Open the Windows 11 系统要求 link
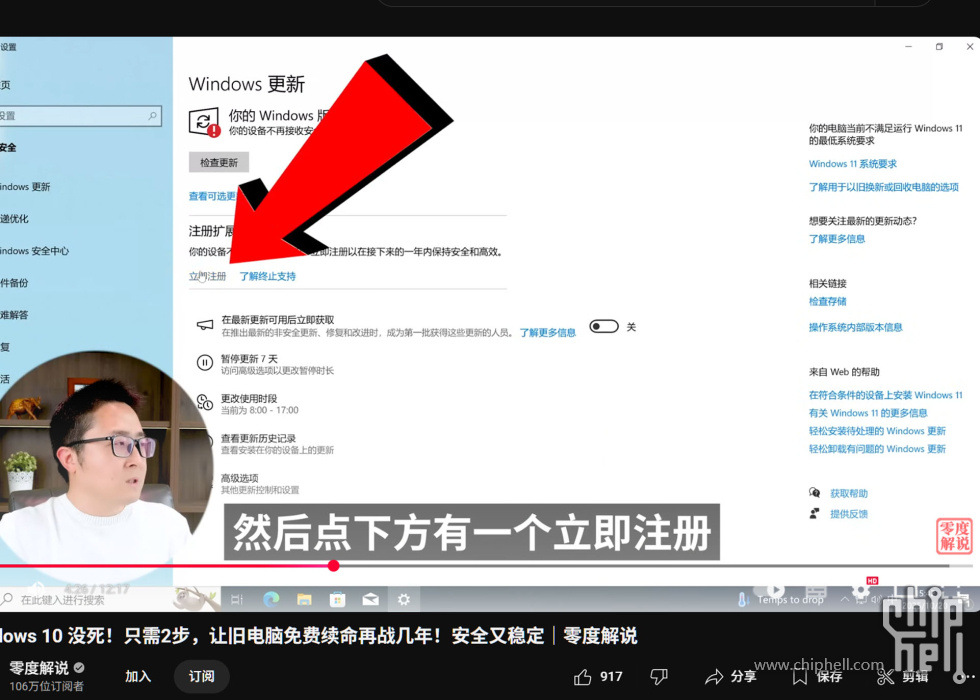The height and width of the screenshot is (700, 980). (852, 164)
